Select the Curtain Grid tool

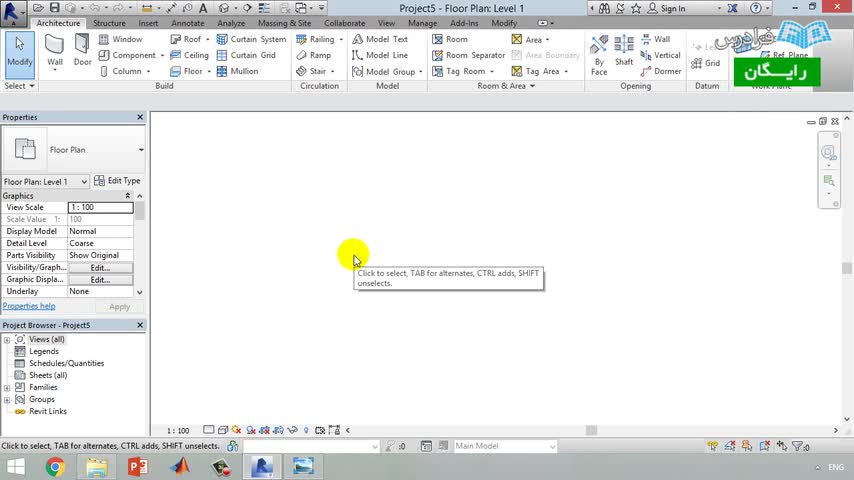(x=246, y=55)
